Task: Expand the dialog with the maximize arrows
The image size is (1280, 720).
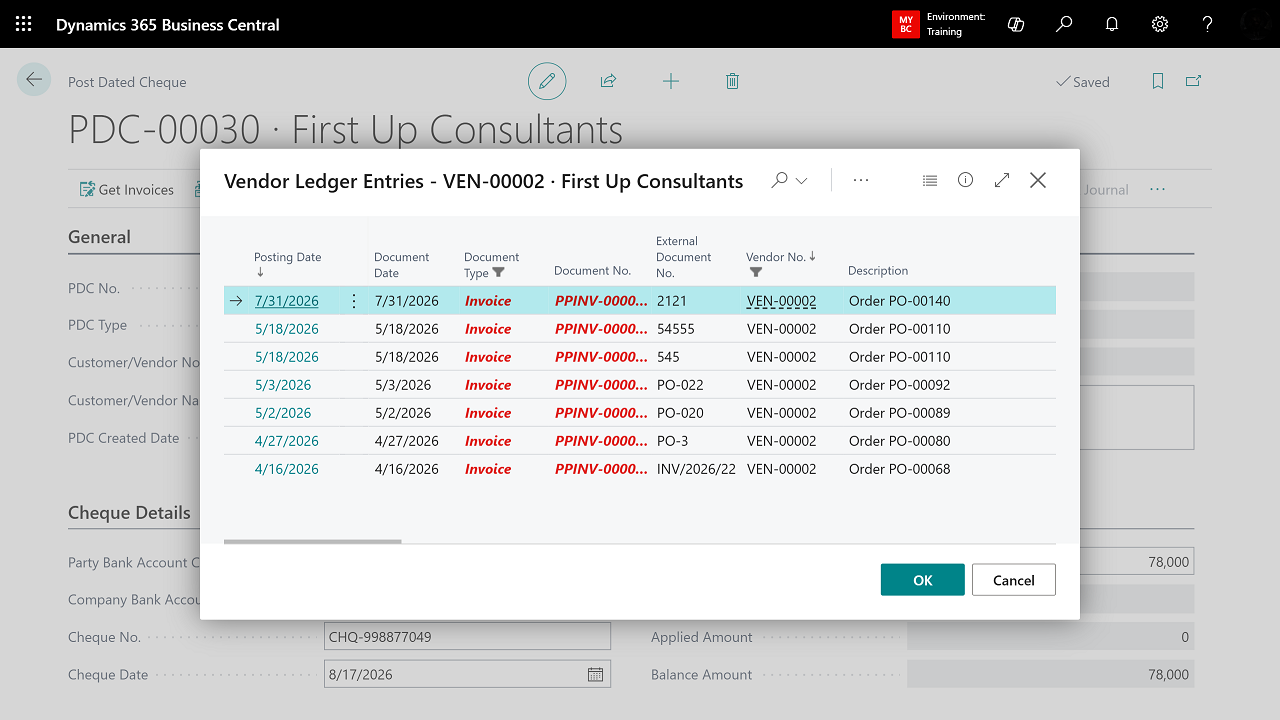Action: (x=1002, y=180)
